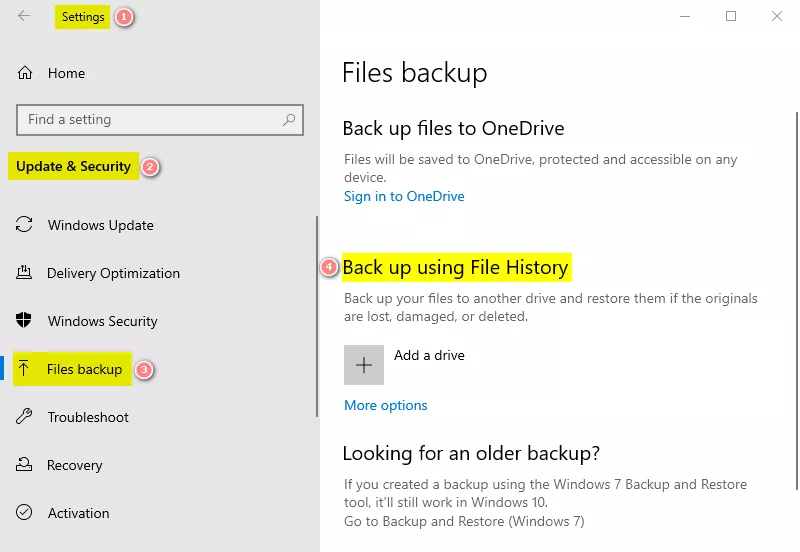Select Files backup in sidebar
800x552 pixels.
(x=84, y=369)
